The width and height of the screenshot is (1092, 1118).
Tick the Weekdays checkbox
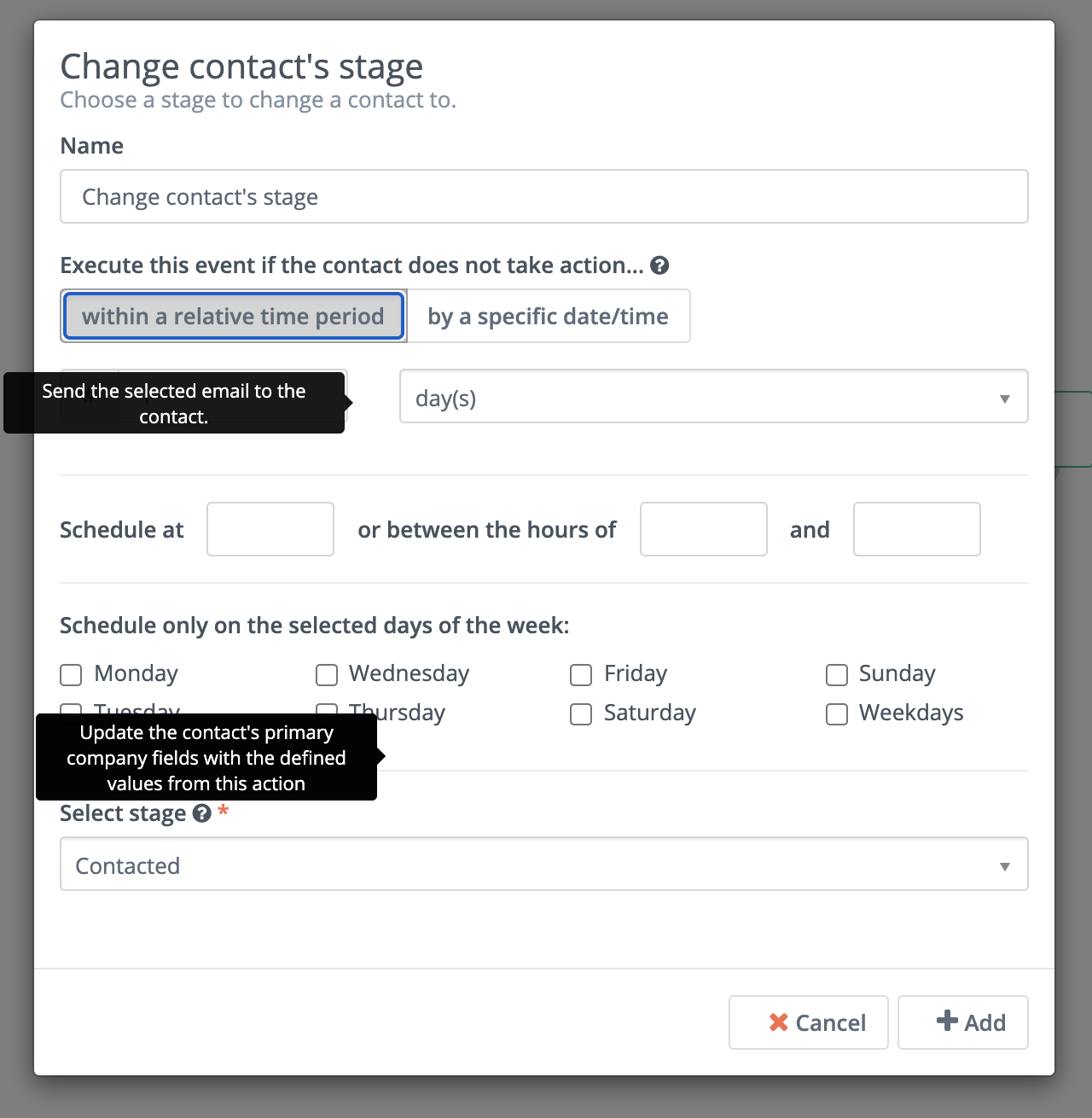[837, 714]
